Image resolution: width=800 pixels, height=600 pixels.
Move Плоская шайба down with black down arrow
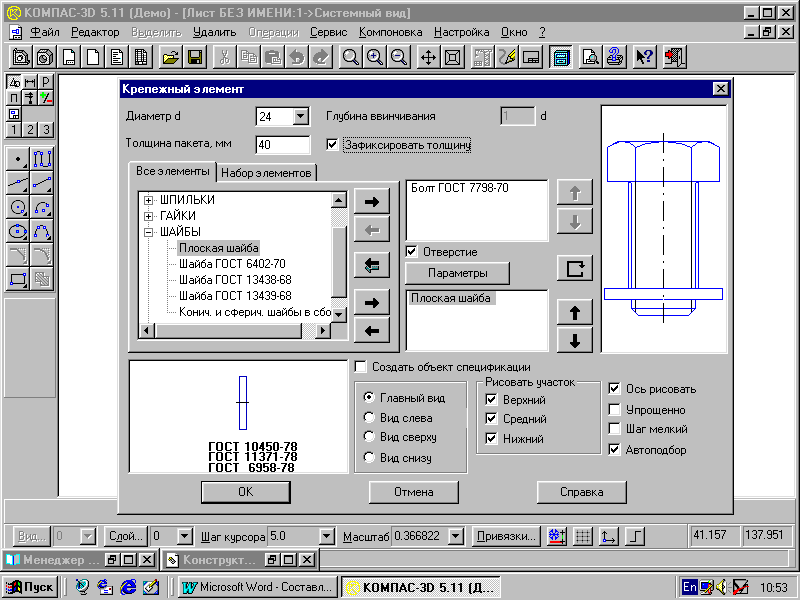(575, 340)
